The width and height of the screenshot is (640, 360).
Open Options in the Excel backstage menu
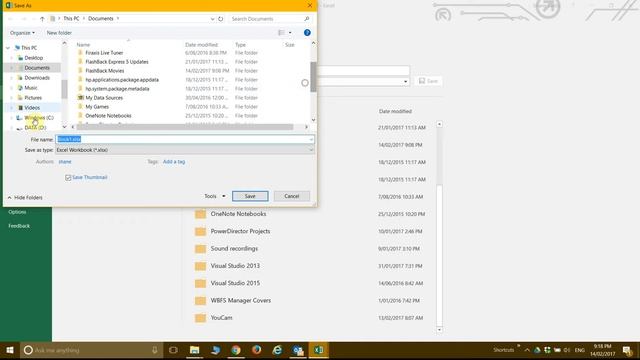[17, 212]
